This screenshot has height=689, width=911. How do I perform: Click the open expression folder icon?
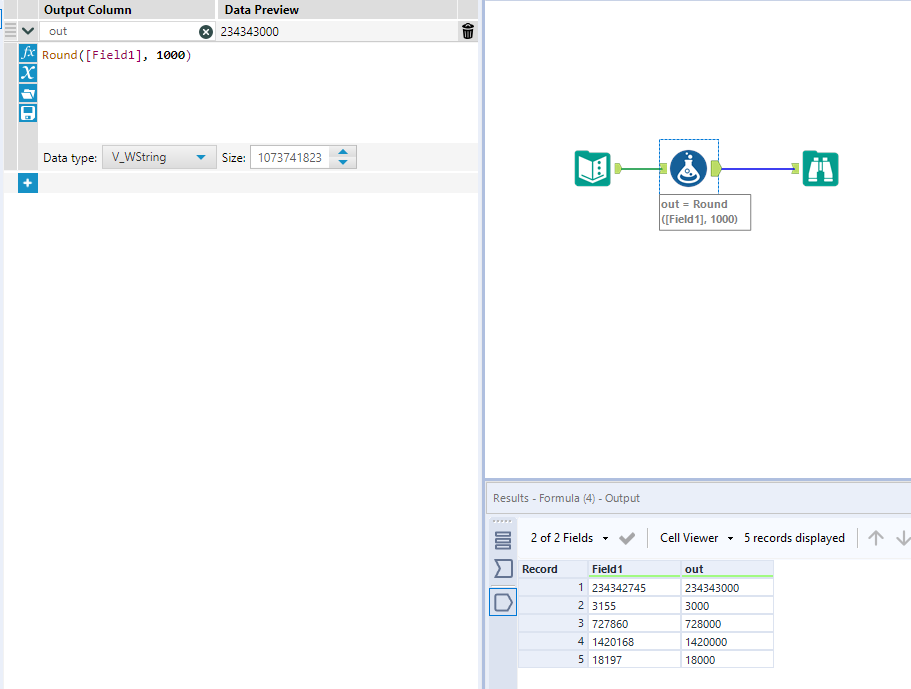tap(27, 93)
